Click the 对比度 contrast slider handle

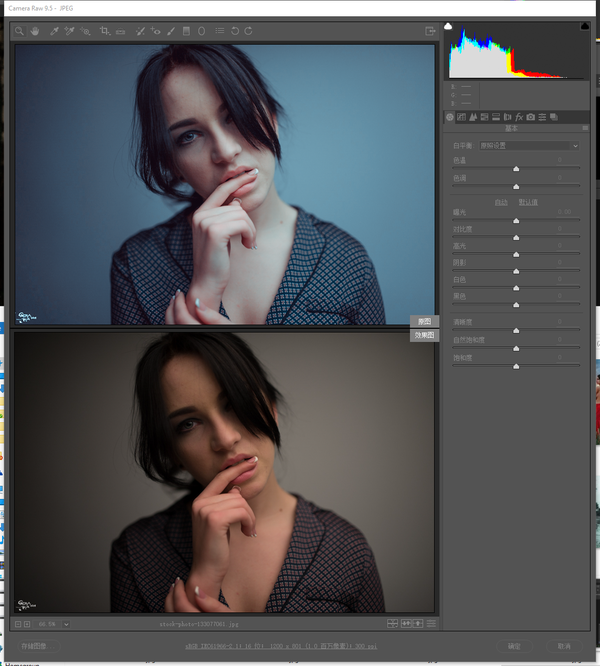click(x=516, y=237)
